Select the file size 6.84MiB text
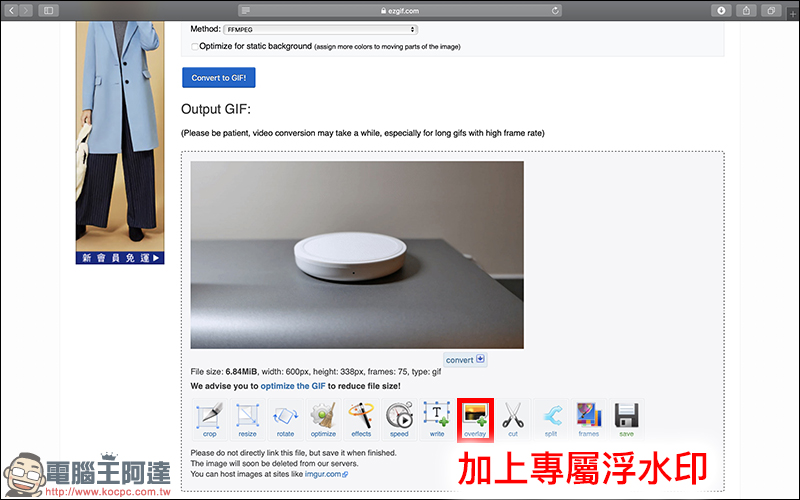The image size is (800, 500). (241, 371)
